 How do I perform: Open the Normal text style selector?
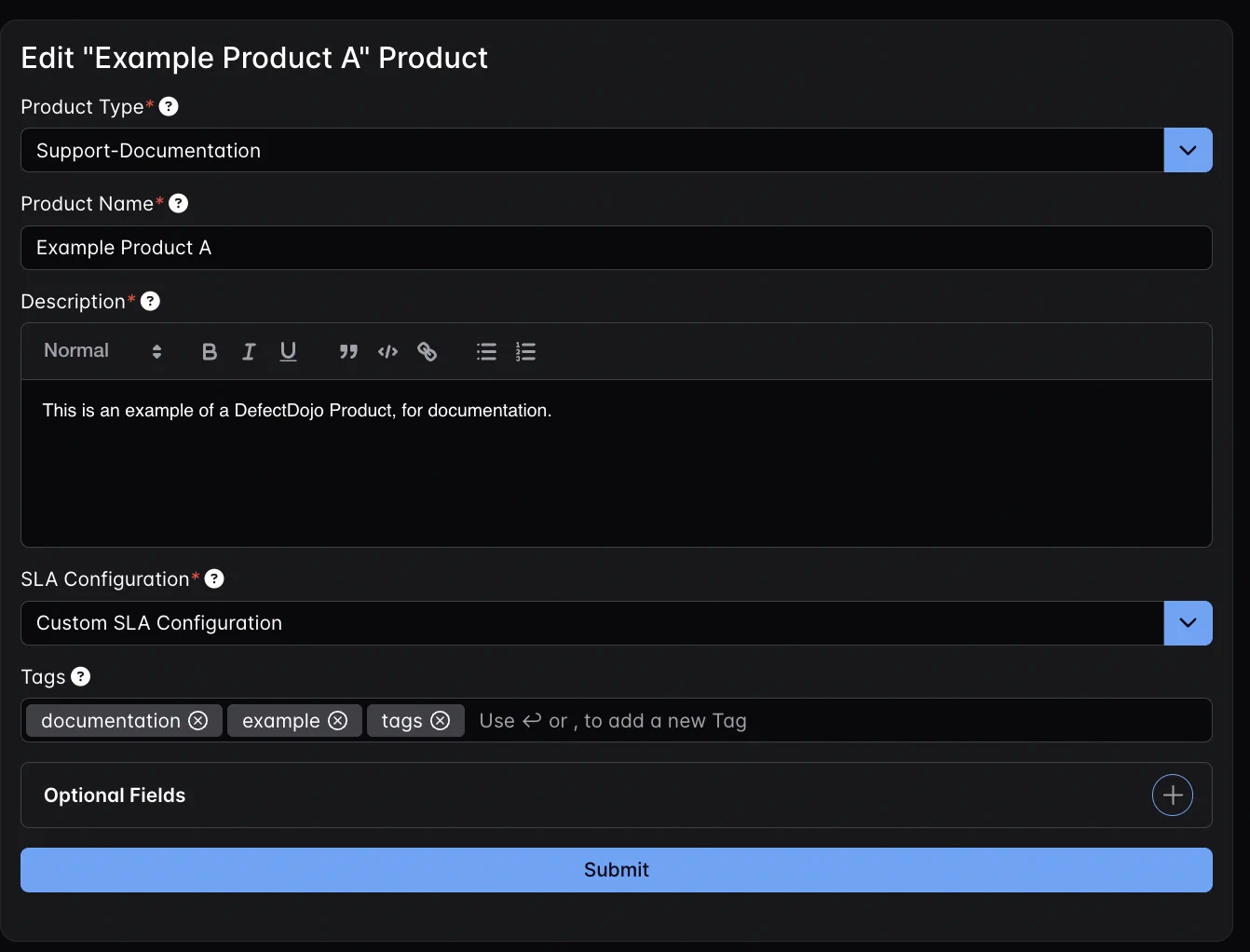click(102, 351)
